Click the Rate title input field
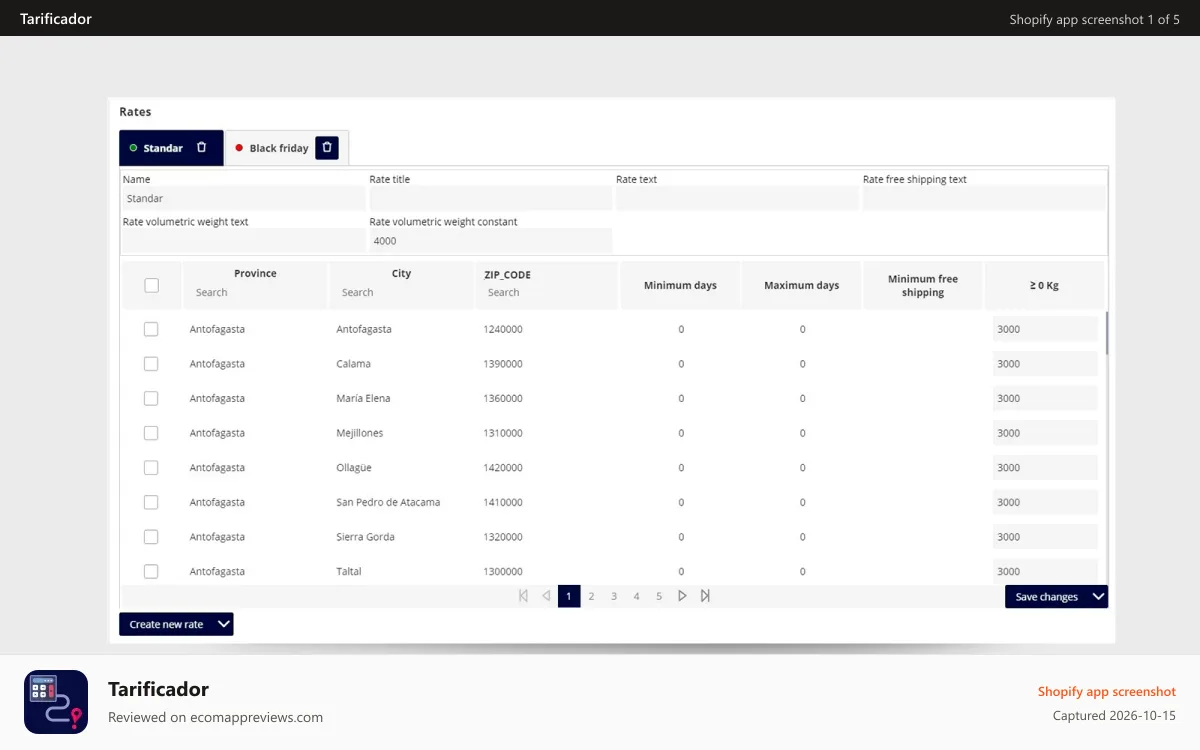 (x=490, y=198)
